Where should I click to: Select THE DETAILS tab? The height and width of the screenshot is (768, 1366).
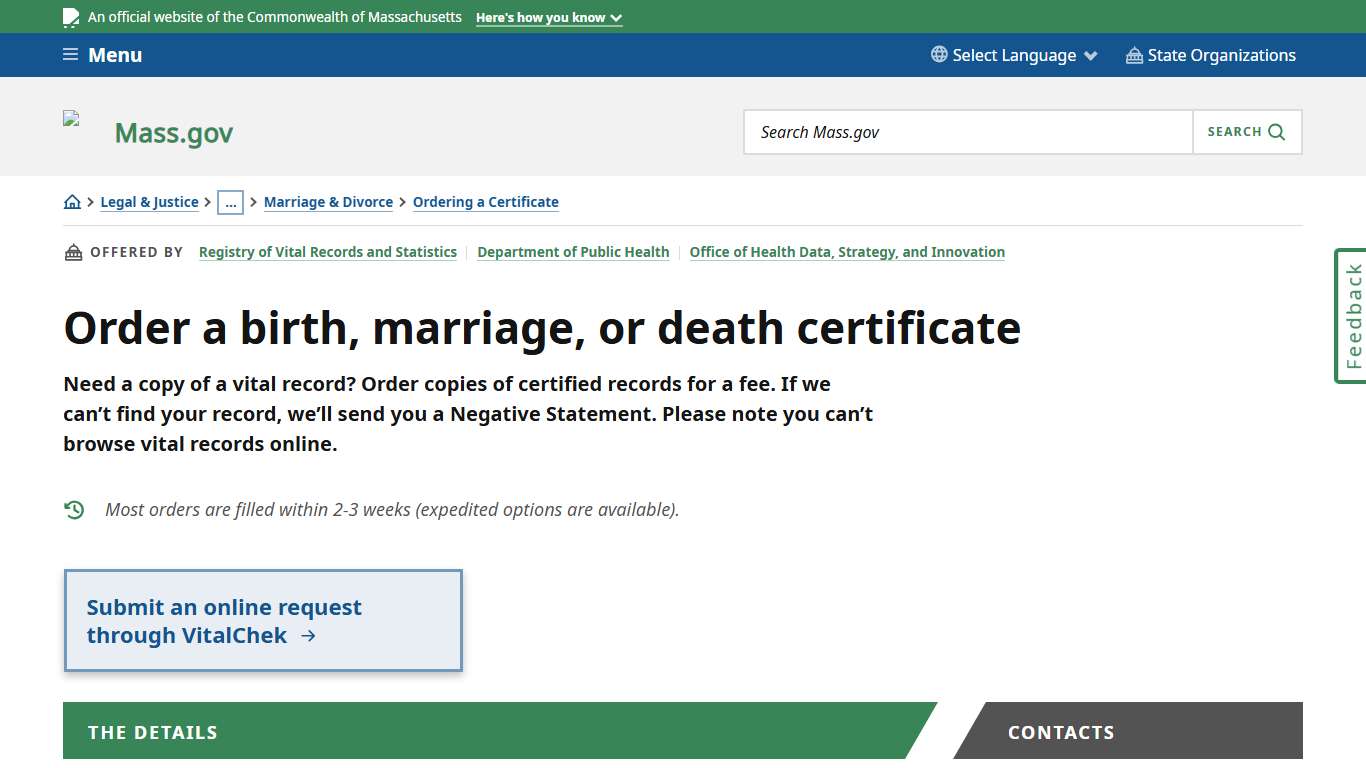152,731
